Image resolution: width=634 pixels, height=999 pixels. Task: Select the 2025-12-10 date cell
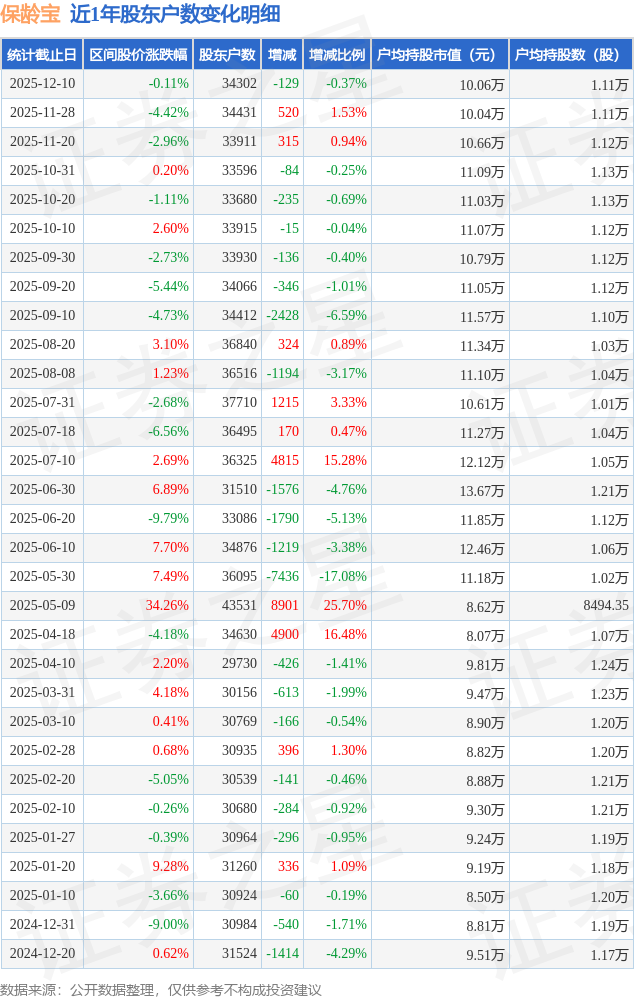point(42,84)
